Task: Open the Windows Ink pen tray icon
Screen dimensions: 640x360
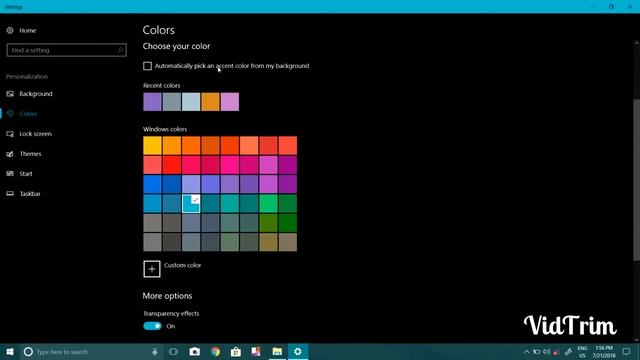Action: pos(568,352)
